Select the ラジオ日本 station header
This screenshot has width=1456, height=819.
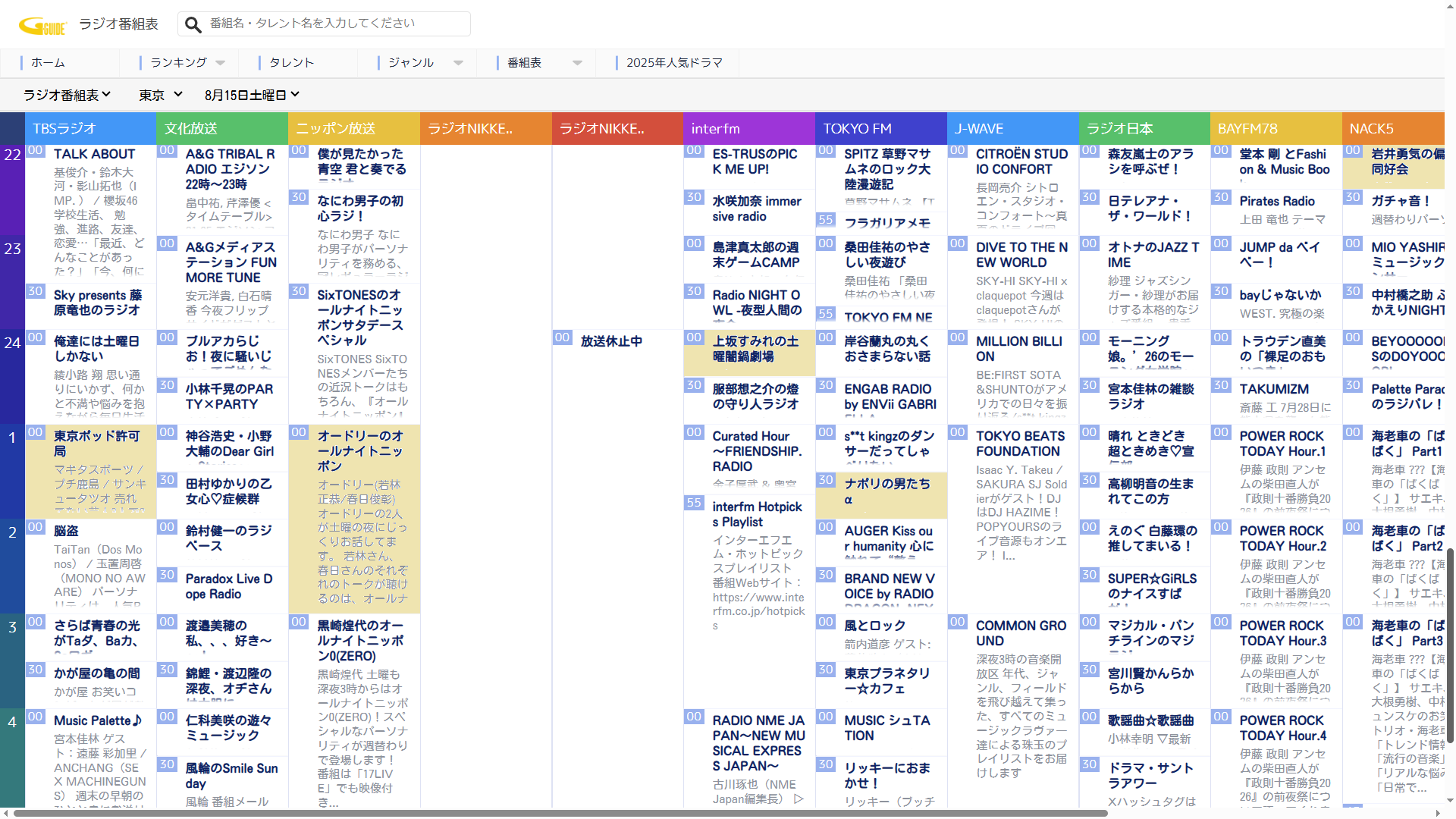[x=1144, y=128]
